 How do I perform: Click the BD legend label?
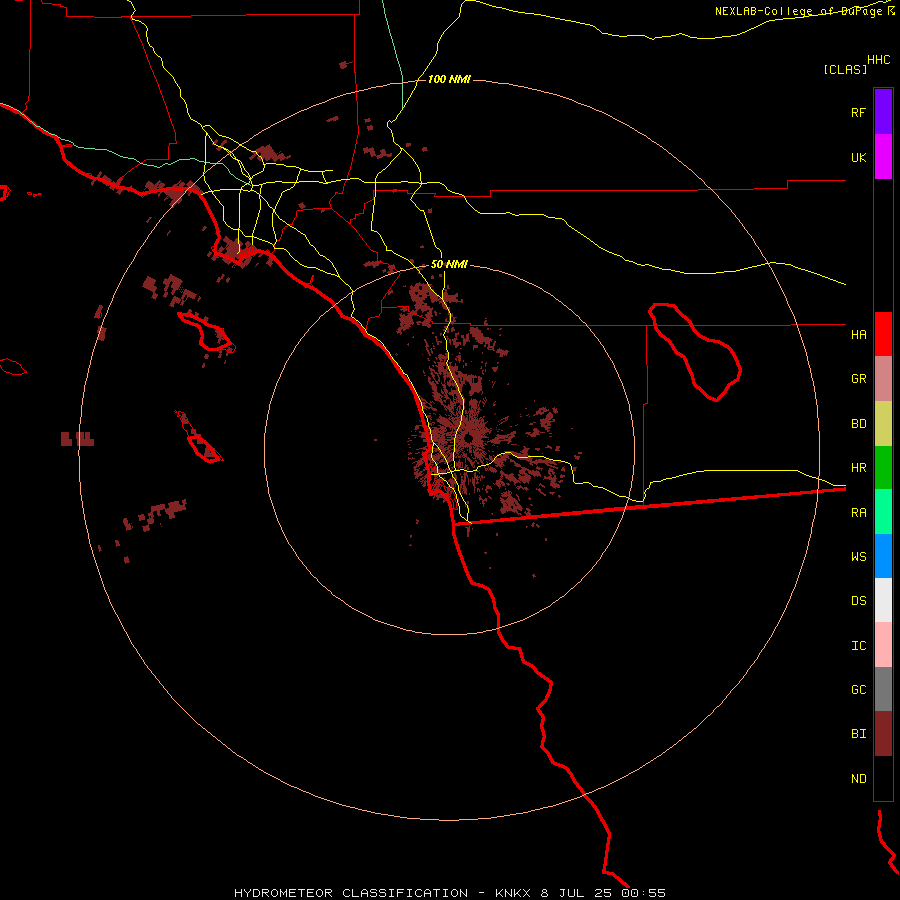tap(858, 424)
